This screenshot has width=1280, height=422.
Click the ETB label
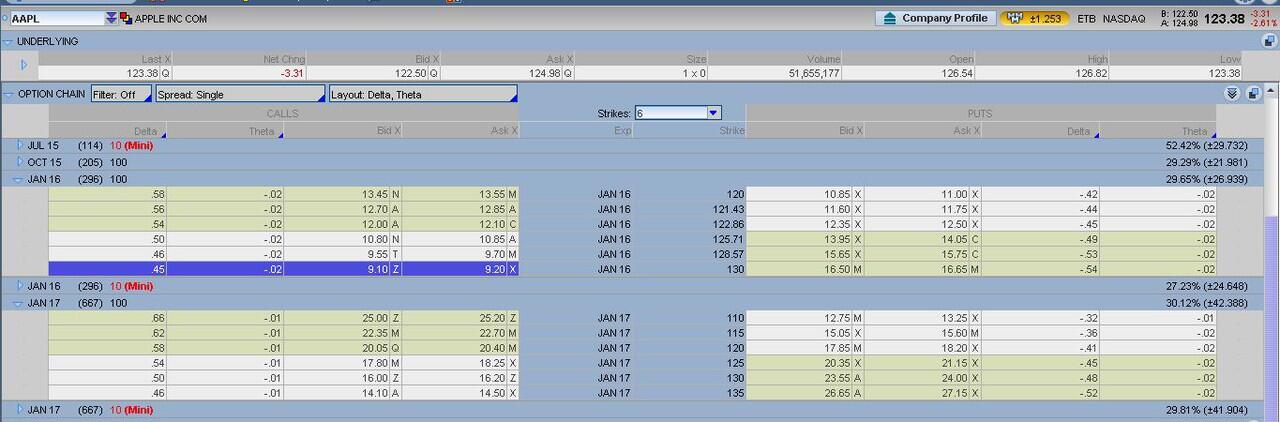click(1086, 18)
